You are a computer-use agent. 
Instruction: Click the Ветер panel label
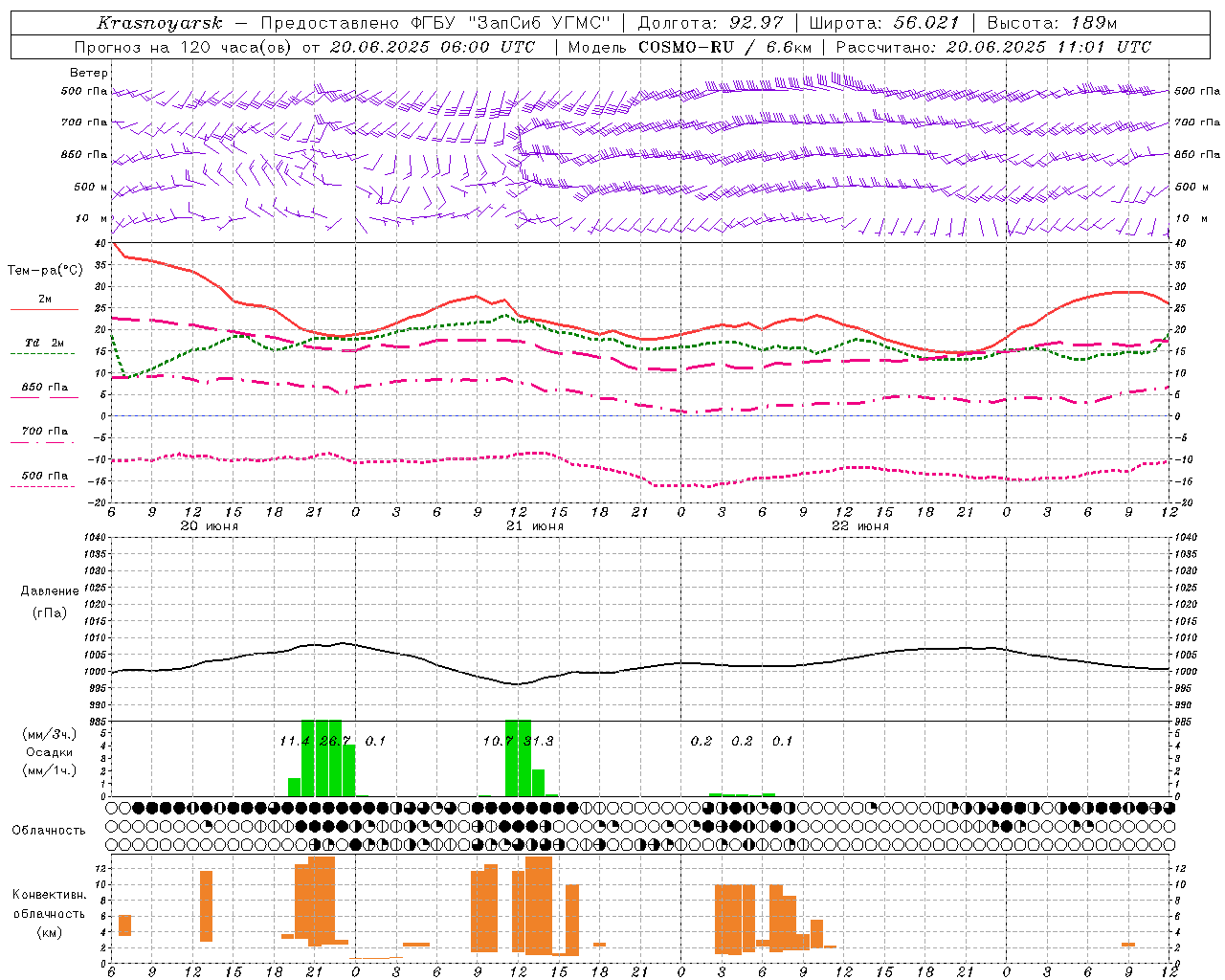pyautogui.click(x=89, y=73)
